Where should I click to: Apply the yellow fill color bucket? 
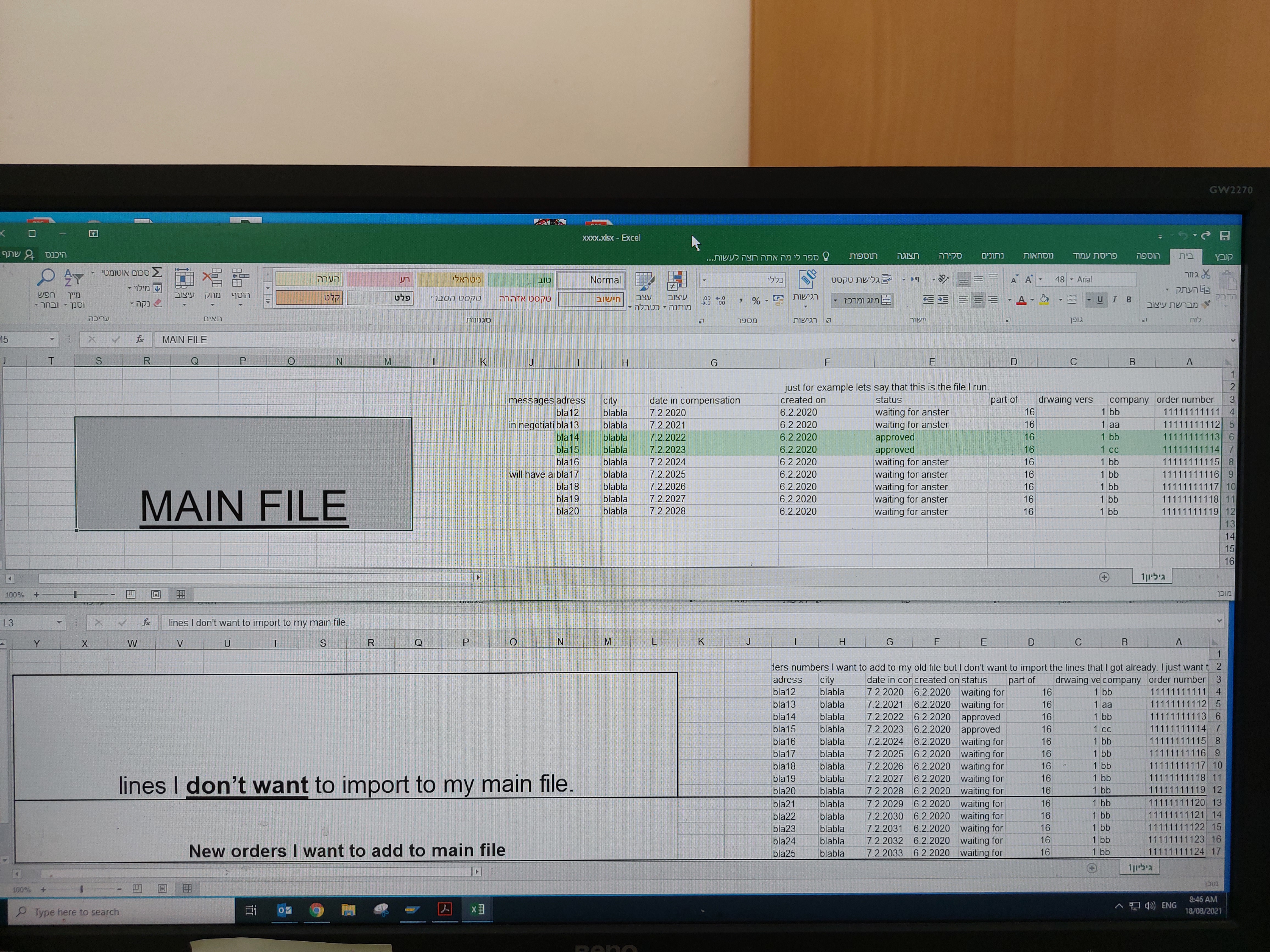(1044, 300)
